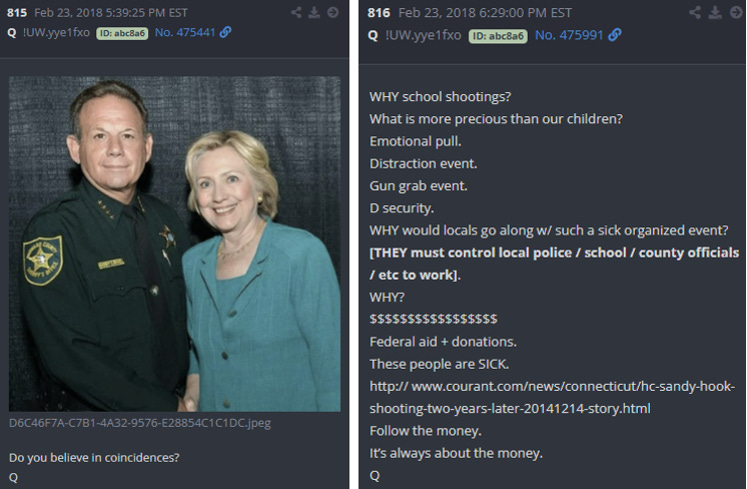Select tripcode !UW.yye1fxo on post 815
This screenshot has width=747, height=489.
pyautogui.click(x=56, y=32)
